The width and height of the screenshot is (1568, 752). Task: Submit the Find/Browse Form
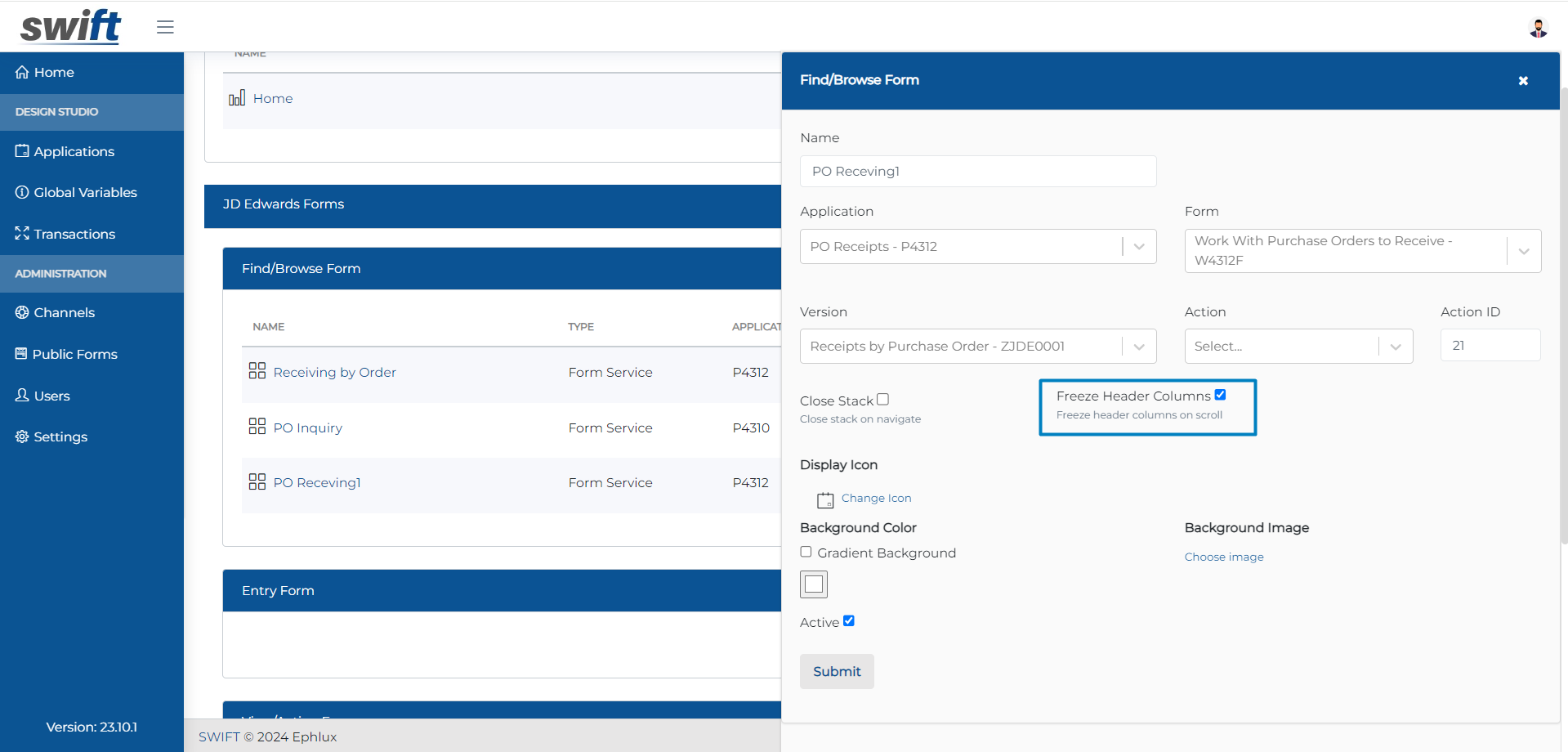coord(837,671)
